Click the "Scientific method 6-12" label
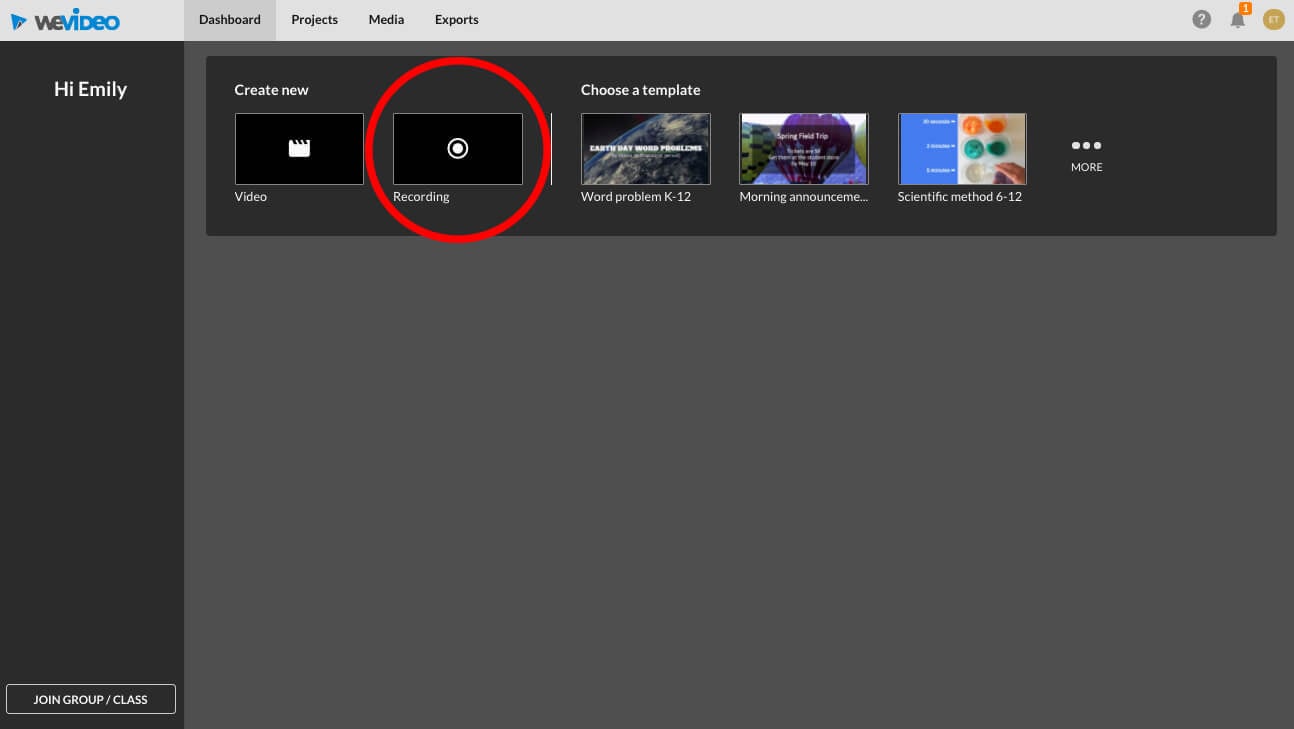 click(x=959, y=197)
